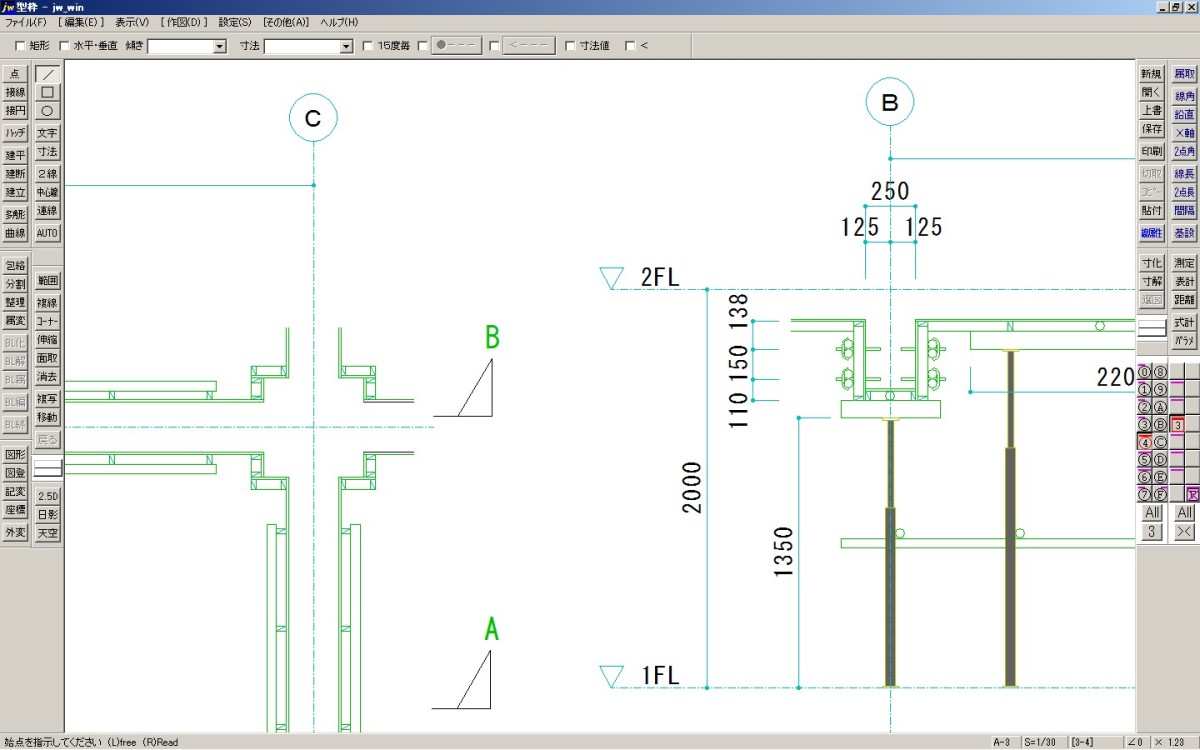Screen dimensions: 1200x750
Task: Check the 15度毎 option
Action: [368, 46]
